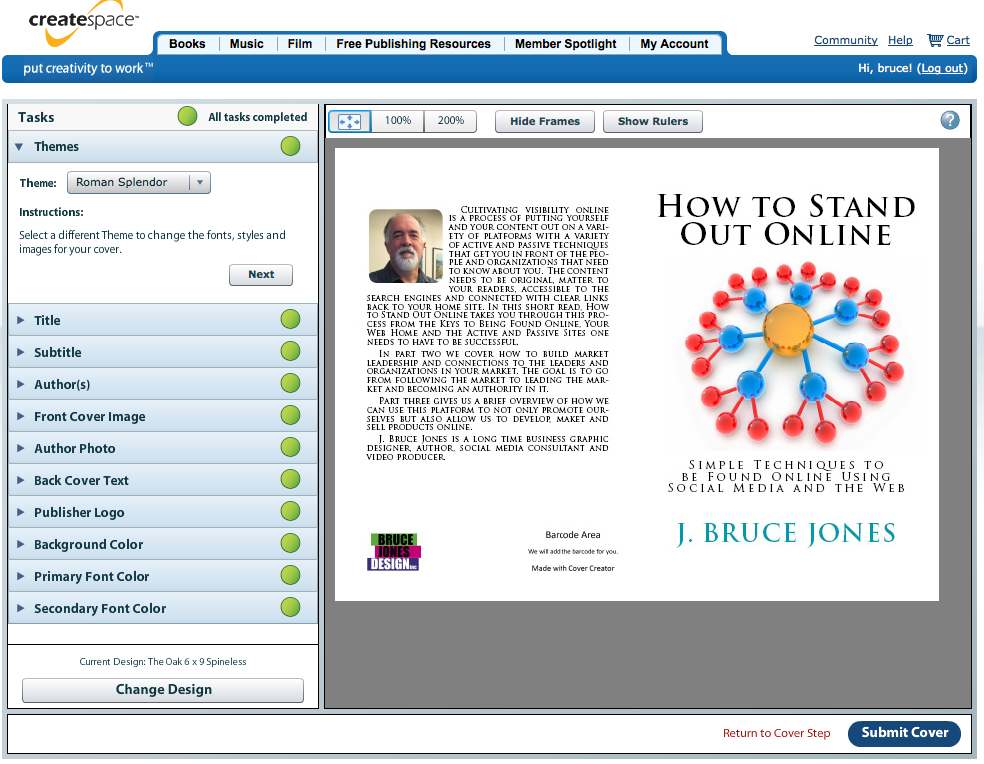984x764 pixels.
Task: Click green status circle for Back Cover Text
Action: pos(290,479)
